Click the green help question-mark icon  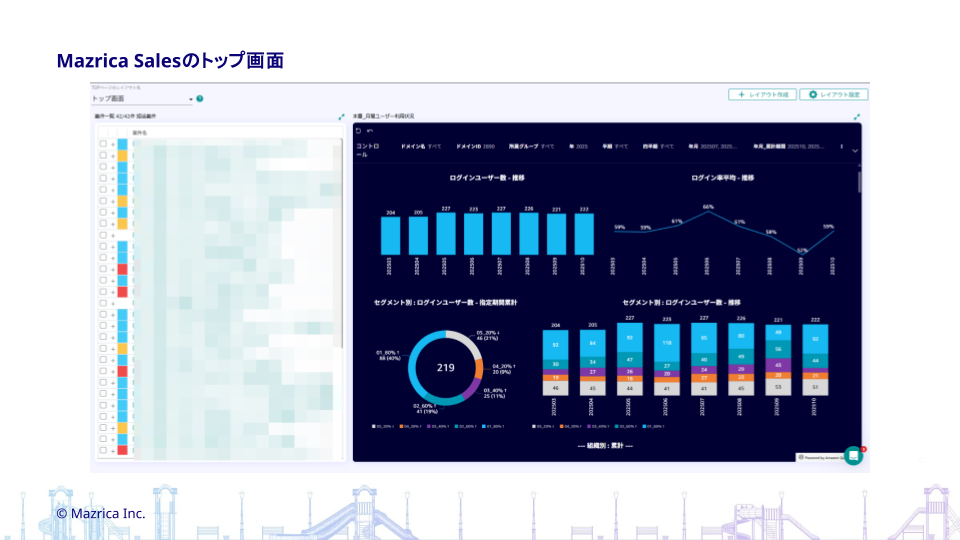[200, 99]
